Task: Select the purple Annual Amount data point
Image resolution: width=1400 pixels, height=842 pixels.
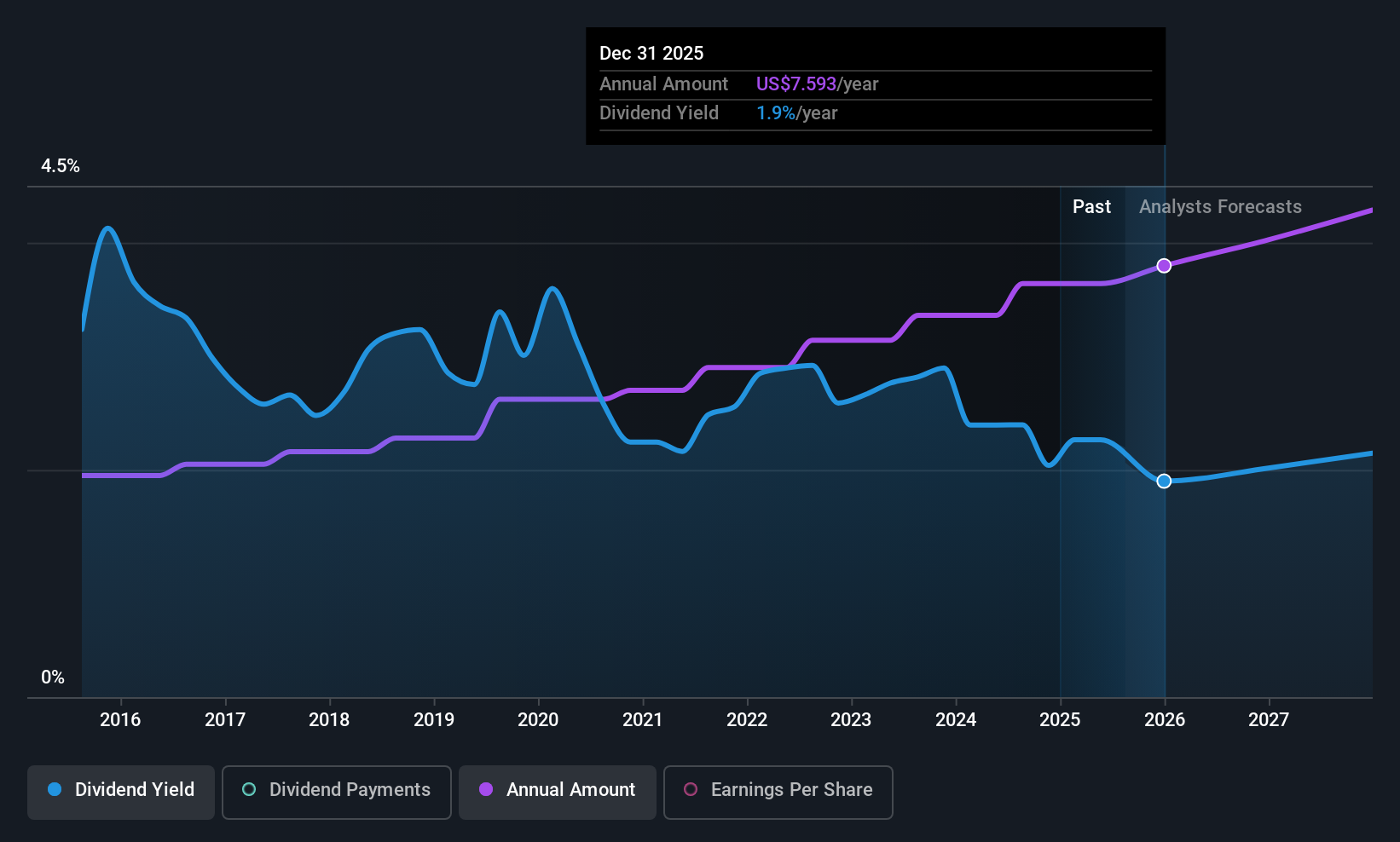Action: (1164, 266)
